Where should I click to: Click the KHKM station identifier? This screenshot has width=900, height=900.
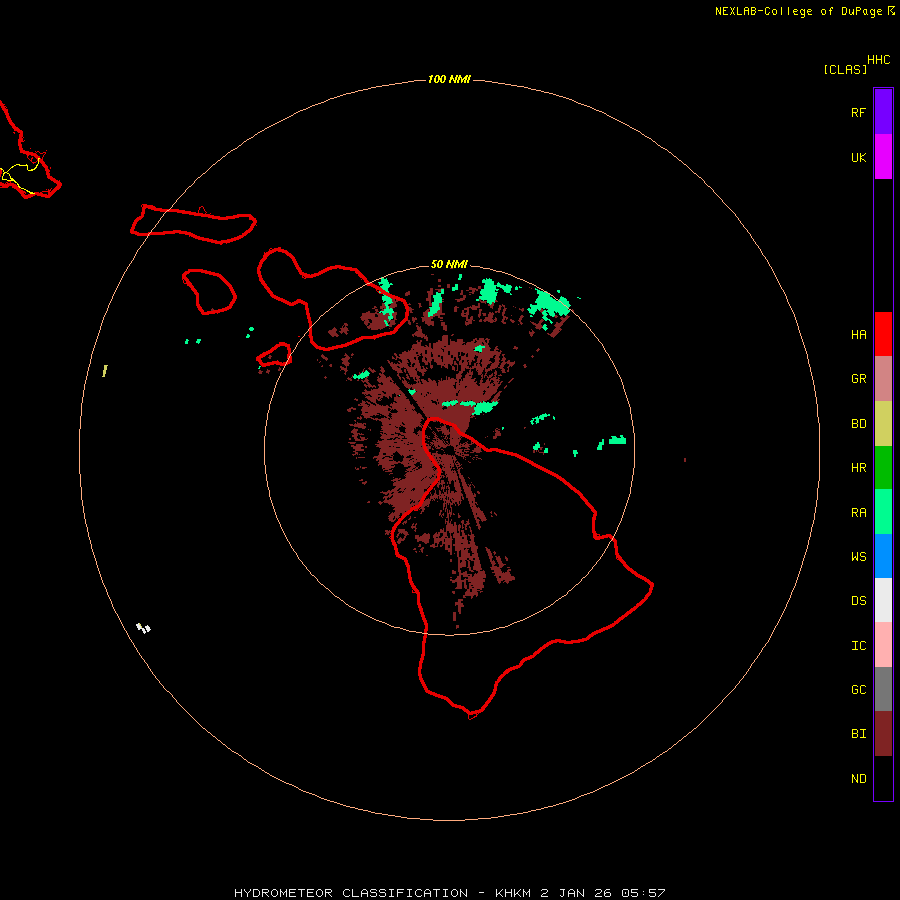tap(513, 893)
